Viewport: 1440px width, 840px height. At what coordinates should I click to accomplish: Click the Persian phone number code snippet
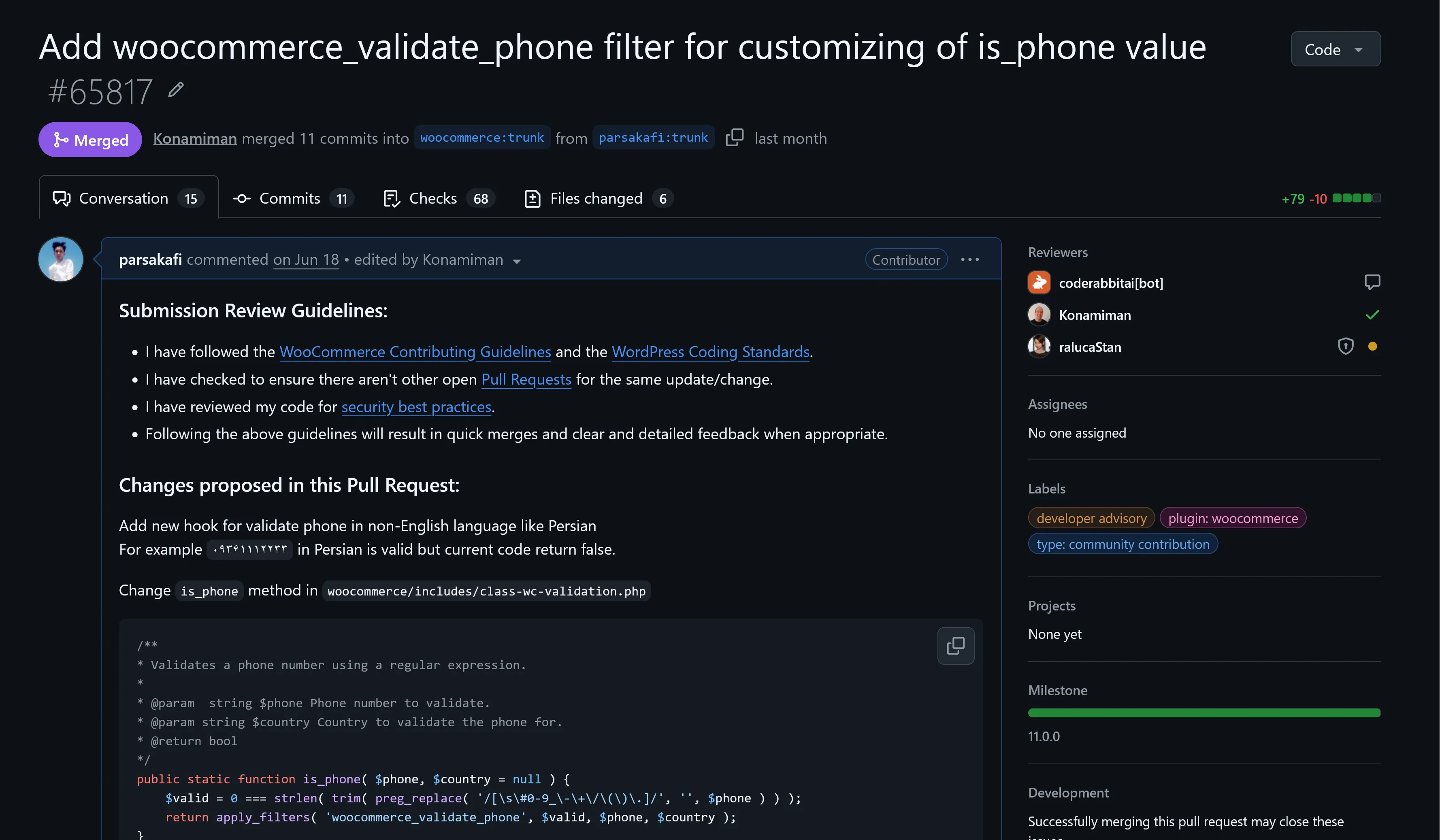tap(250, 549)
